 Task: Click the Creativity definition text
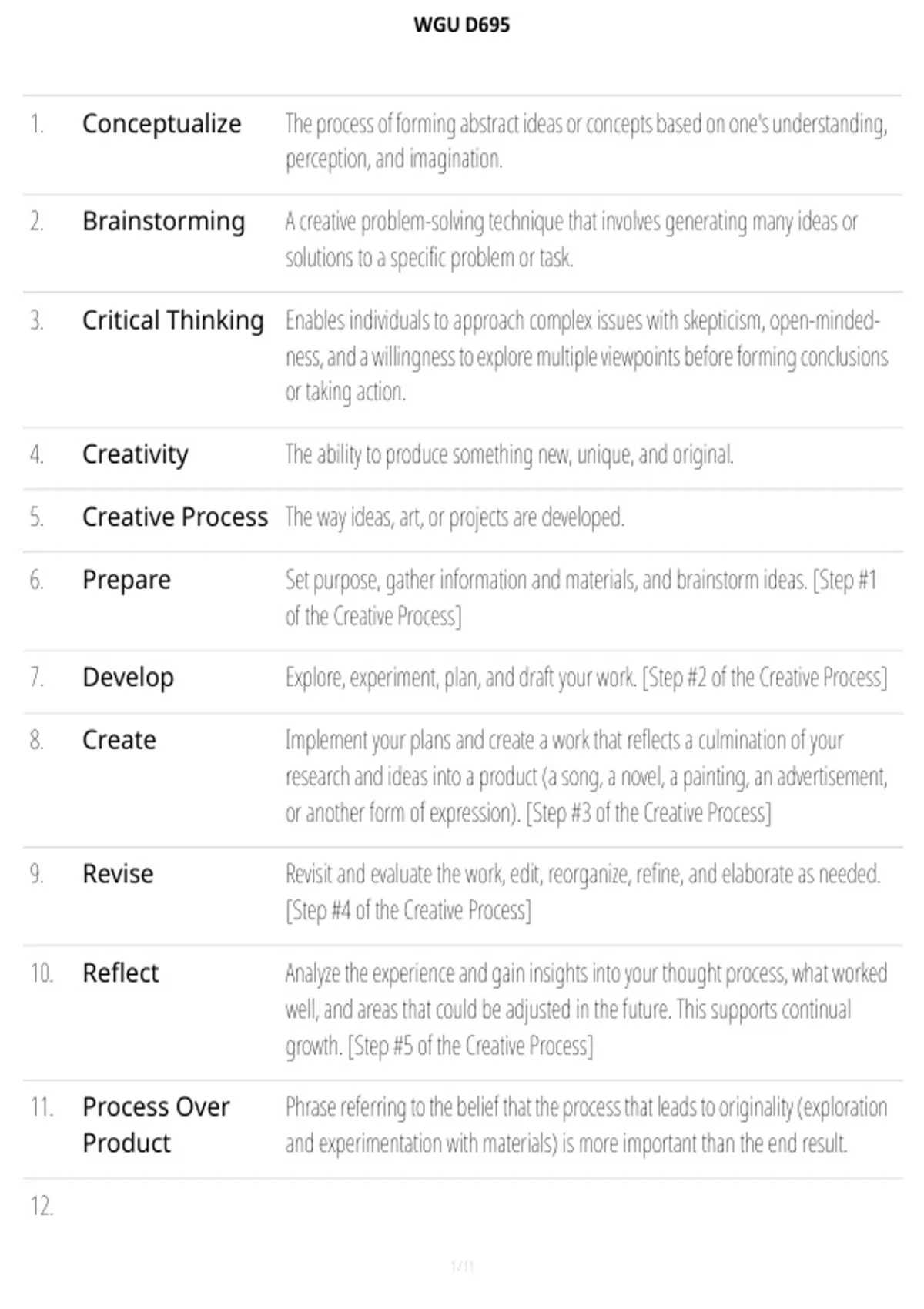click(x=509, y=454)
